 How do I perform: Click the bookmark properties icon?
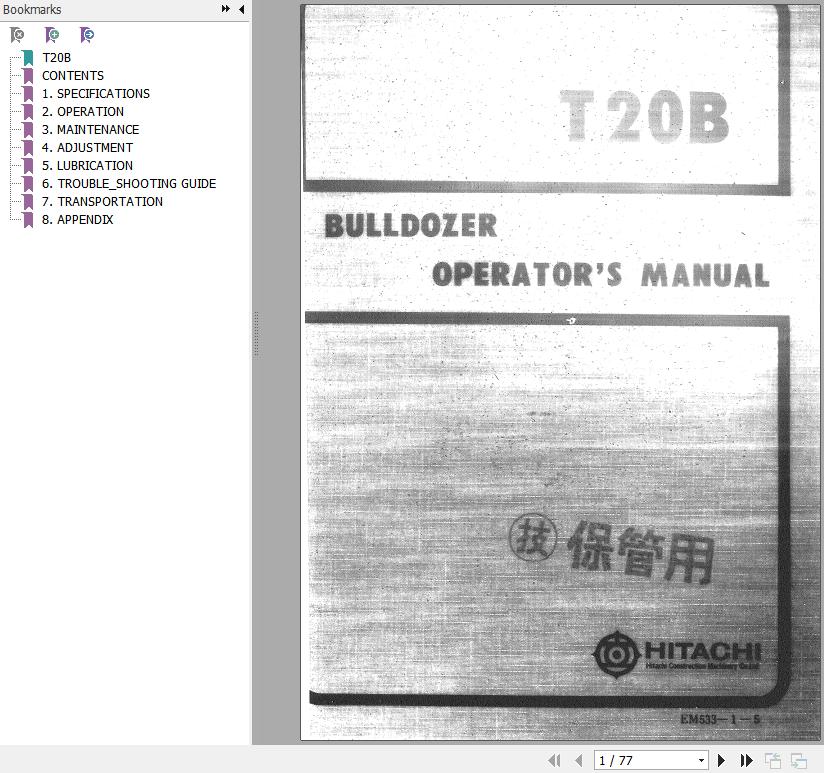click(87, 35)
